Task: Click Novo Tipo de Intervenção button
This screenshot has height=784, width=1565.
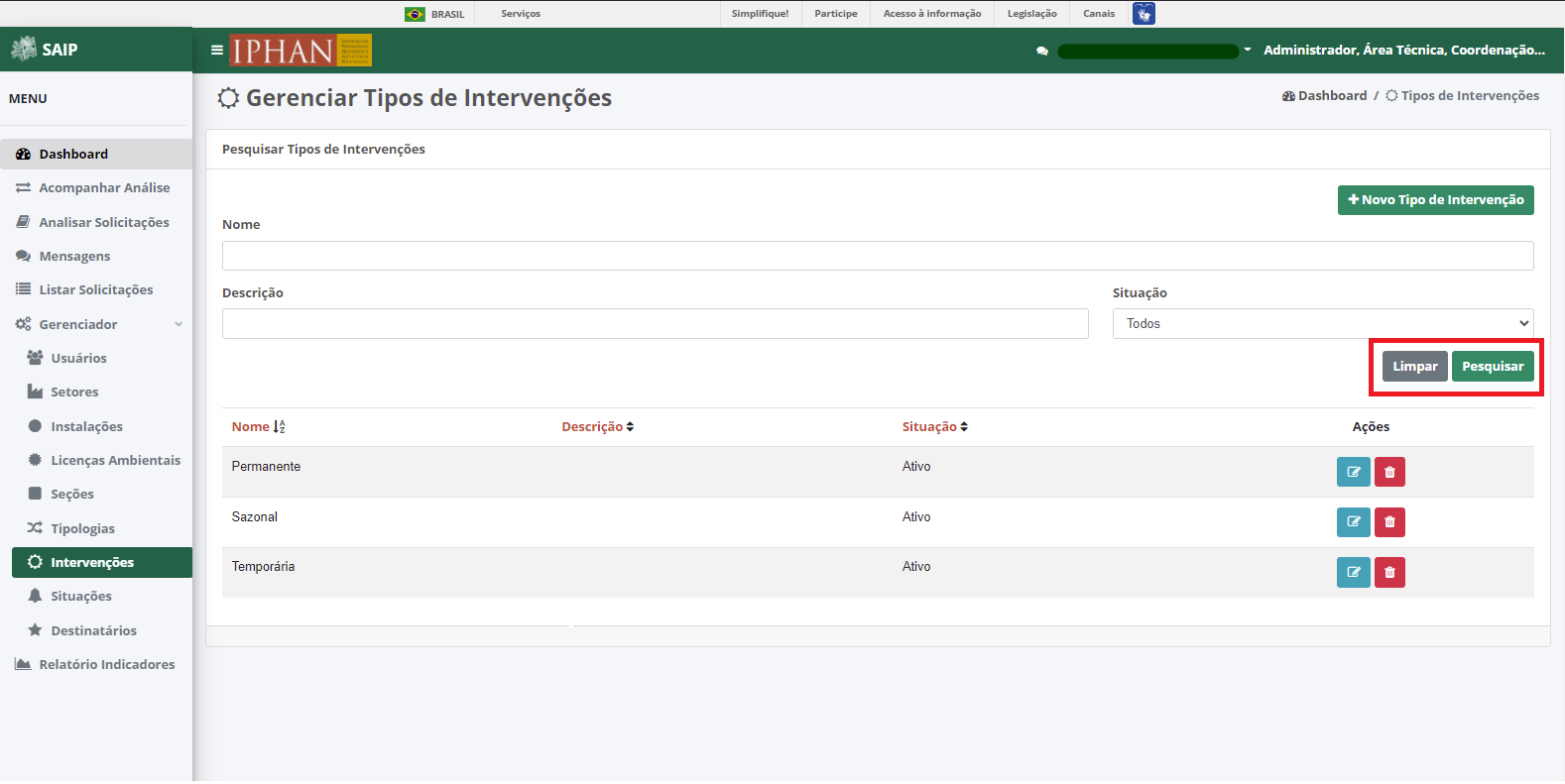Action: tap(1435, 200)
